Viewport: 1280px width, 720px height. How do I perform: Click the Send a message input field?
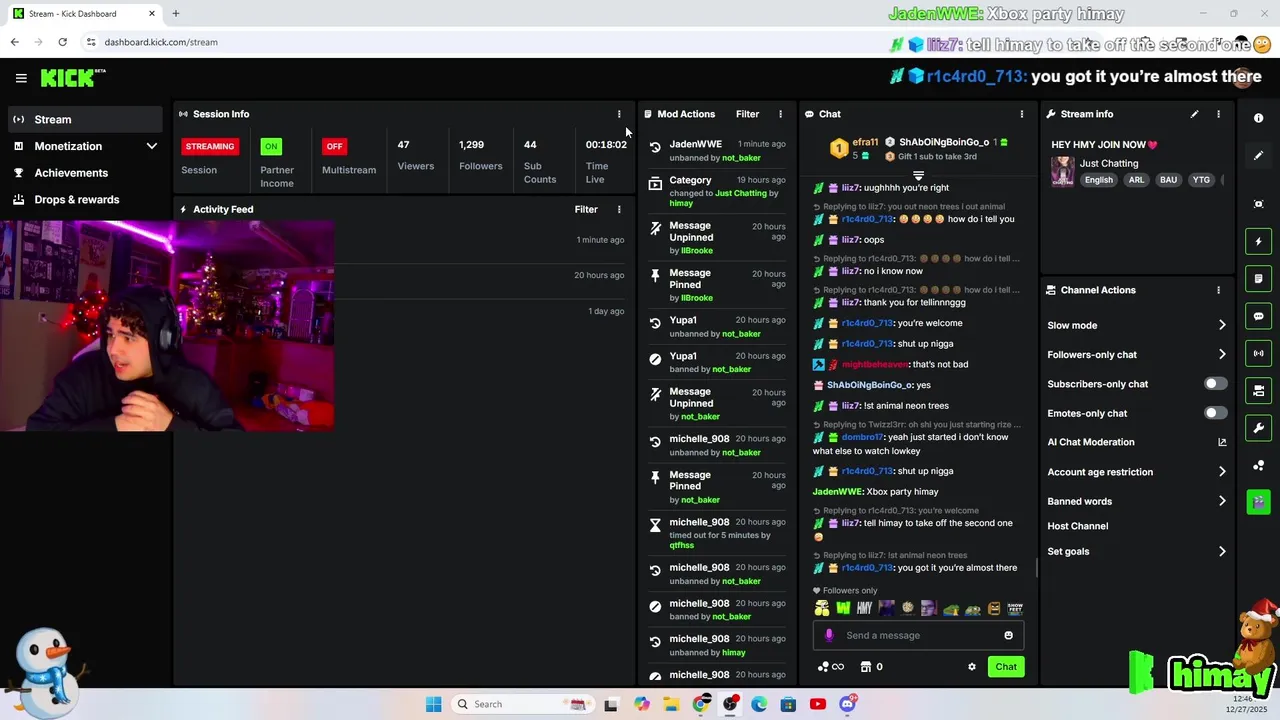point(918,635)
